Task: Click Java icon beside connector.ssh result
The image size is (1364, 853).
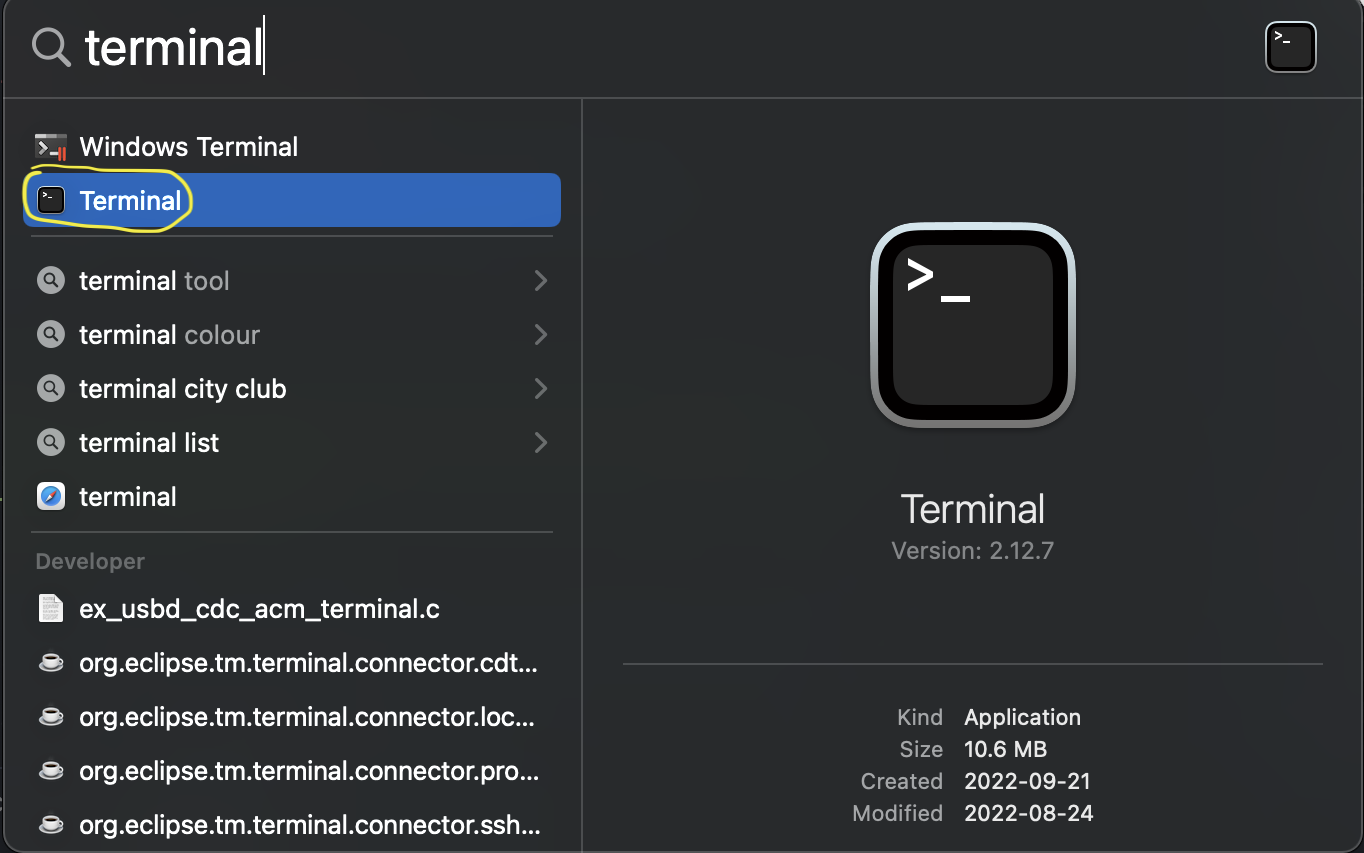Action: 51,825
